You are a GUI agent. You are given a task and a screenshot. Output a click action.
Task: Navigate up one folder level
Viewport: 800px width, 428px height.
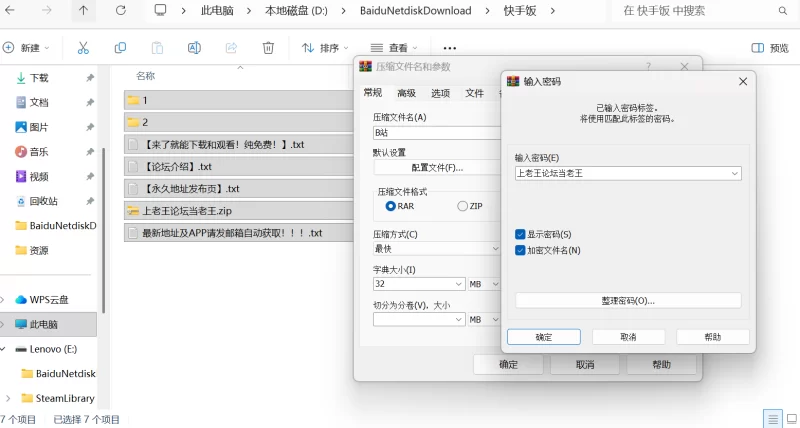(83, 10)
